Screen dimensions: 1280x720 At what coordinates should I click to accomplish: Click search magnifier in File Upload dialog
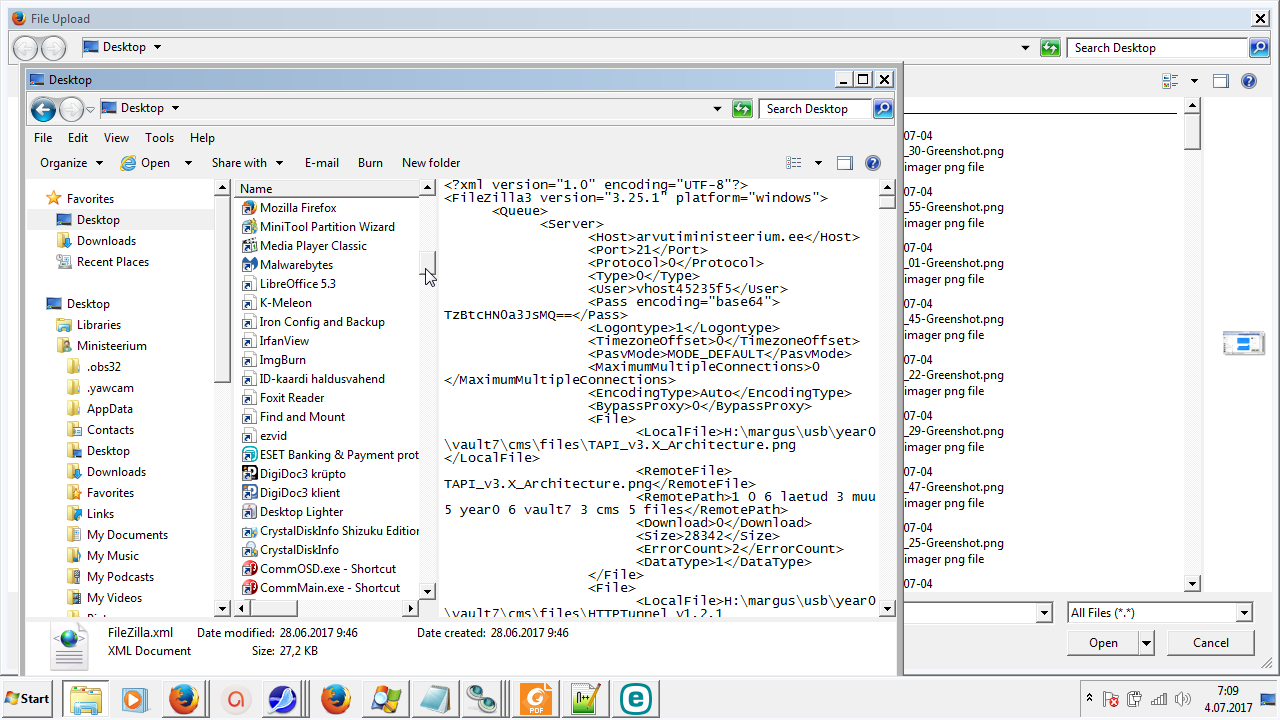pyautogui.click(x=1259, y=48)
